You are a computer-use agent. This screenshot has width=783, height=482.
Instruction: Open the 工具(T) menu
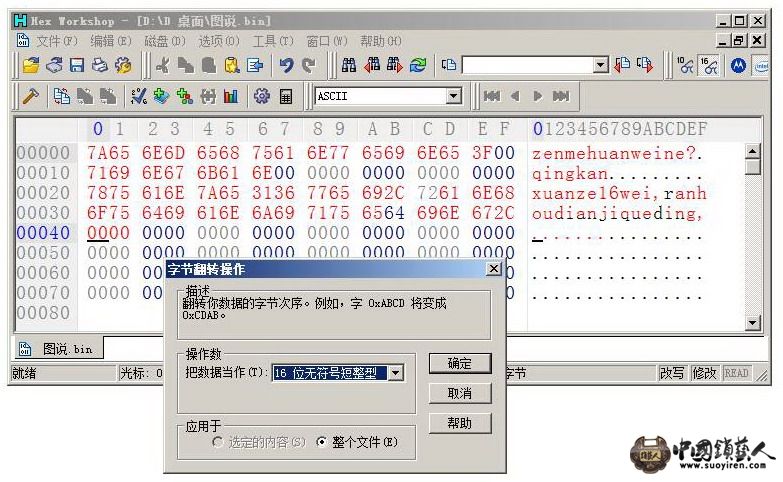click(272, 41)
